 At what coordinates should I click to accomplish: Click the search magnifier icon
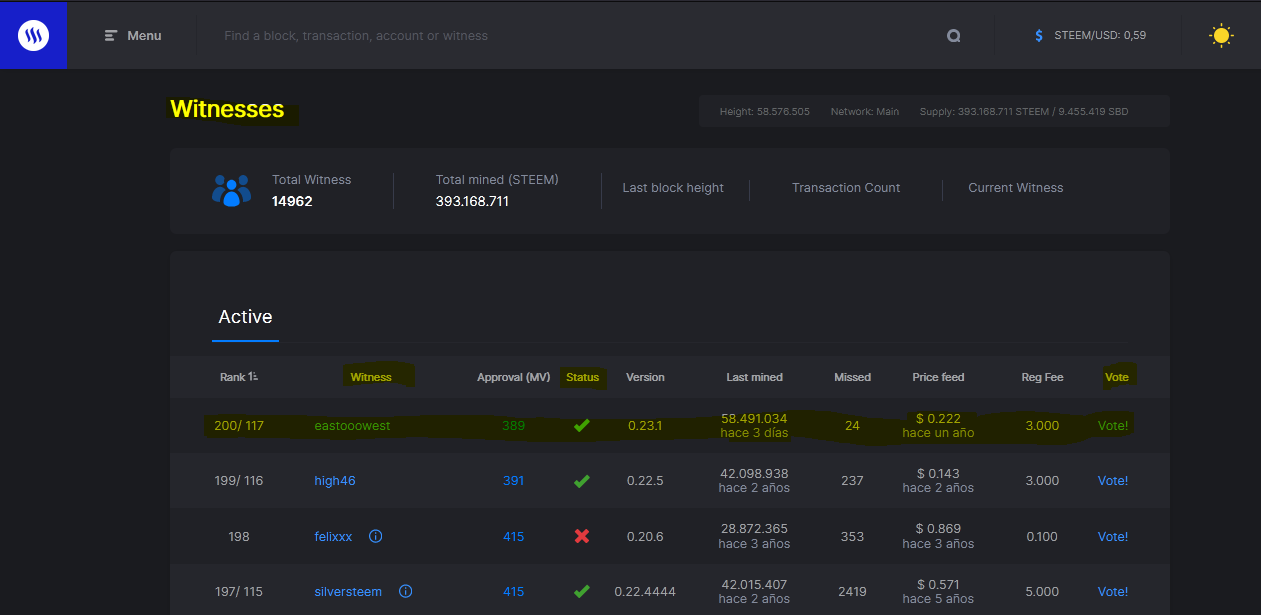[x=953, y=36]
